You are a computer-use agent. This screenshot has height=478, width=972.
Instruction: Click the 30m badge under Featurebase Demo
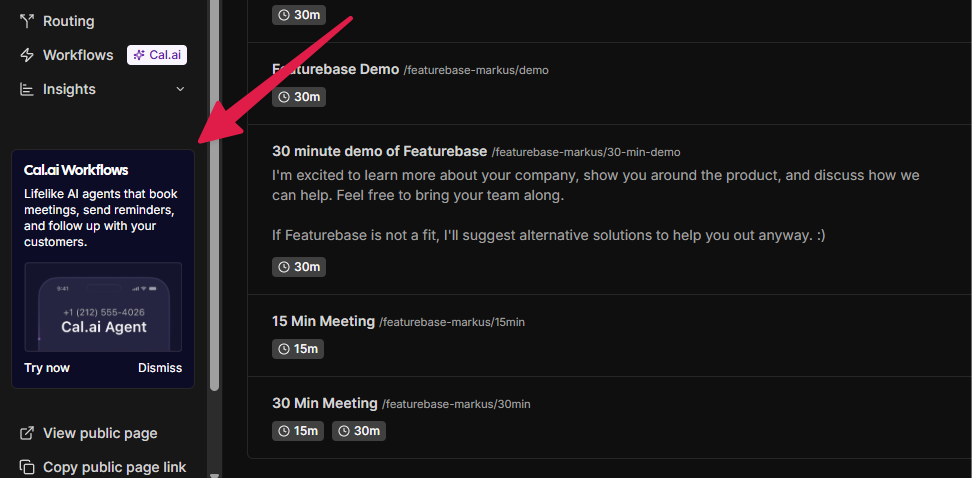pos(299,97)
